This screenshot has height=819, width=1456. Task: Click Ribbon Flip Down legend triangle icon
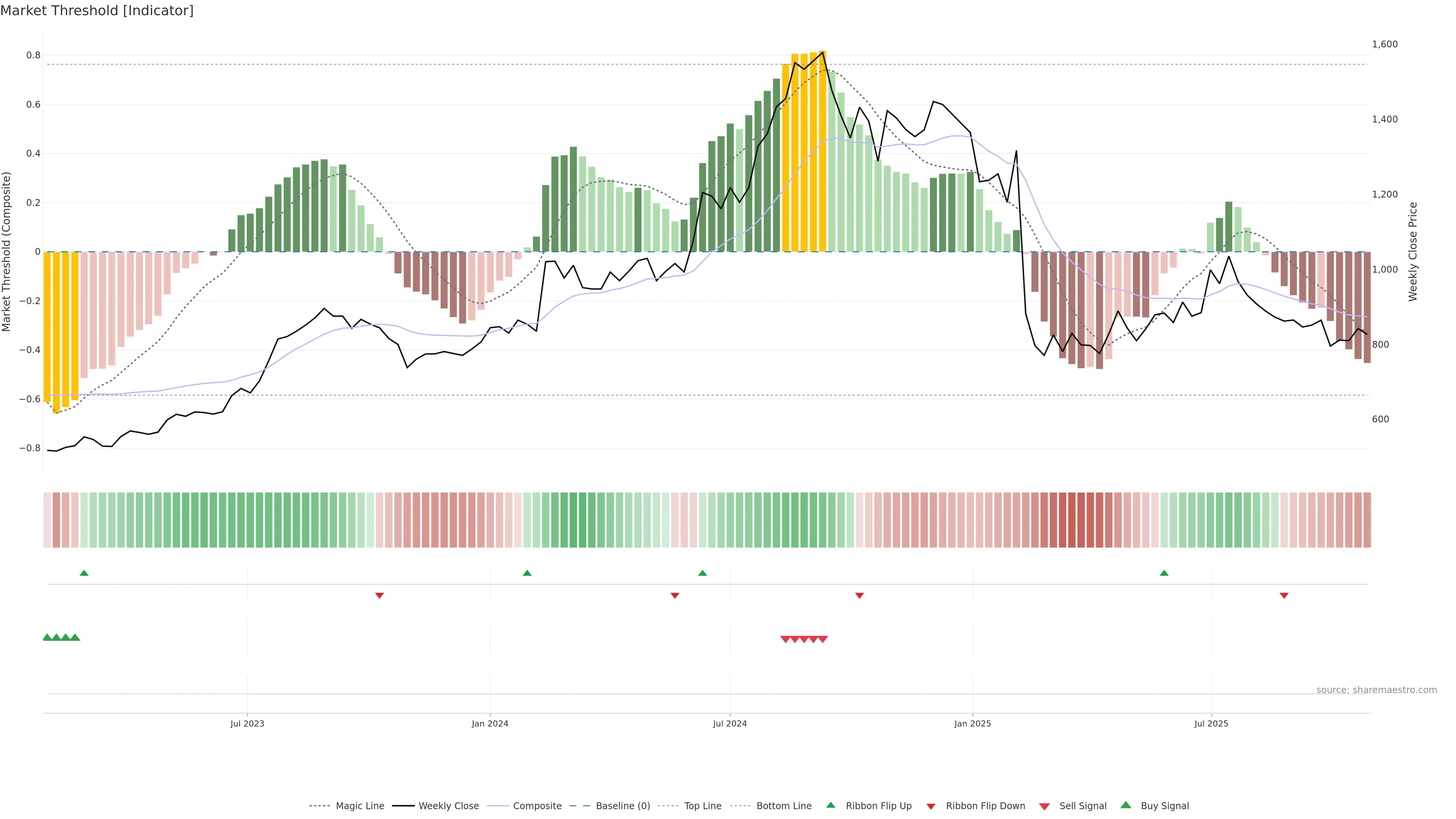(931, 806)
